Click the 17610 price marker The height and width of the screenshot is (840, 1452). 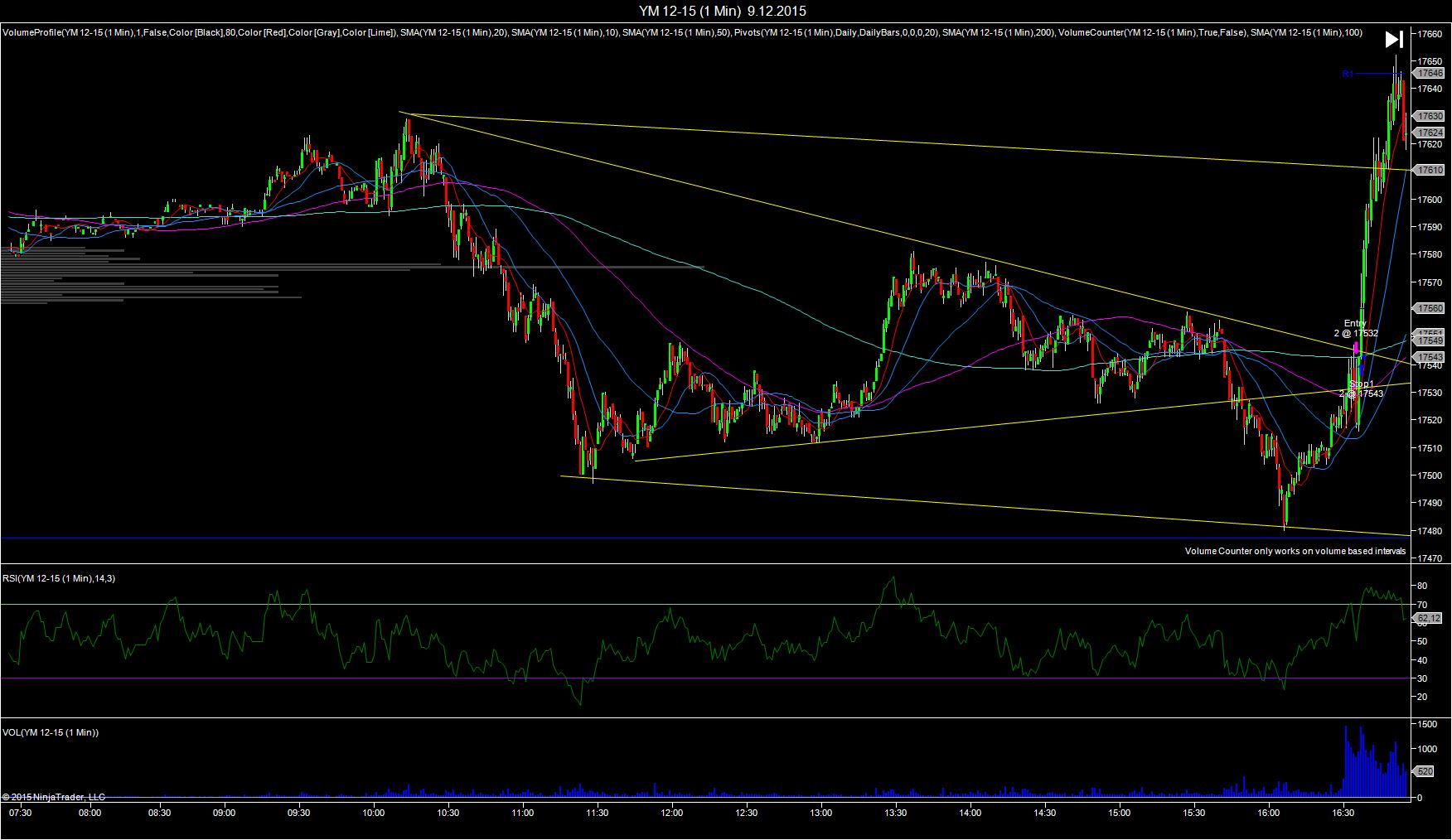pos(1430,170)
